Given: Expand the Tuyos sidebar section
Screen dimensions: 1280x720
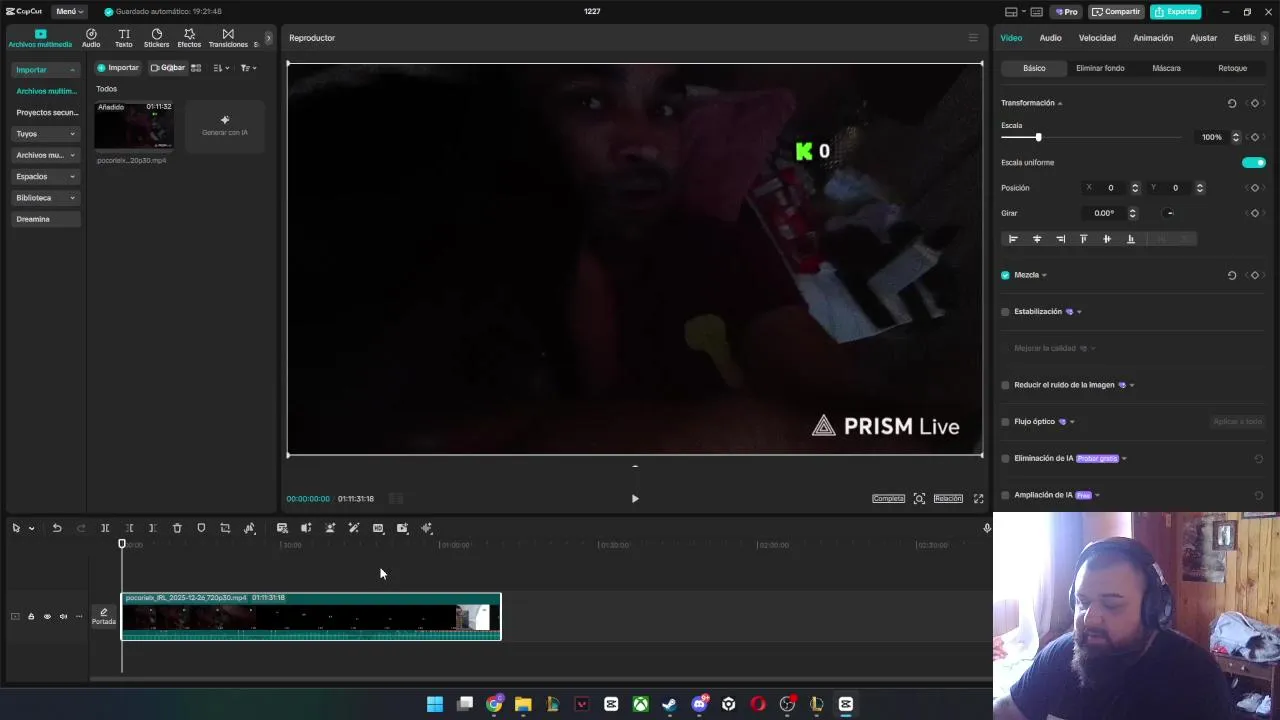Looking at the screenshot, I should pos(45,133).
